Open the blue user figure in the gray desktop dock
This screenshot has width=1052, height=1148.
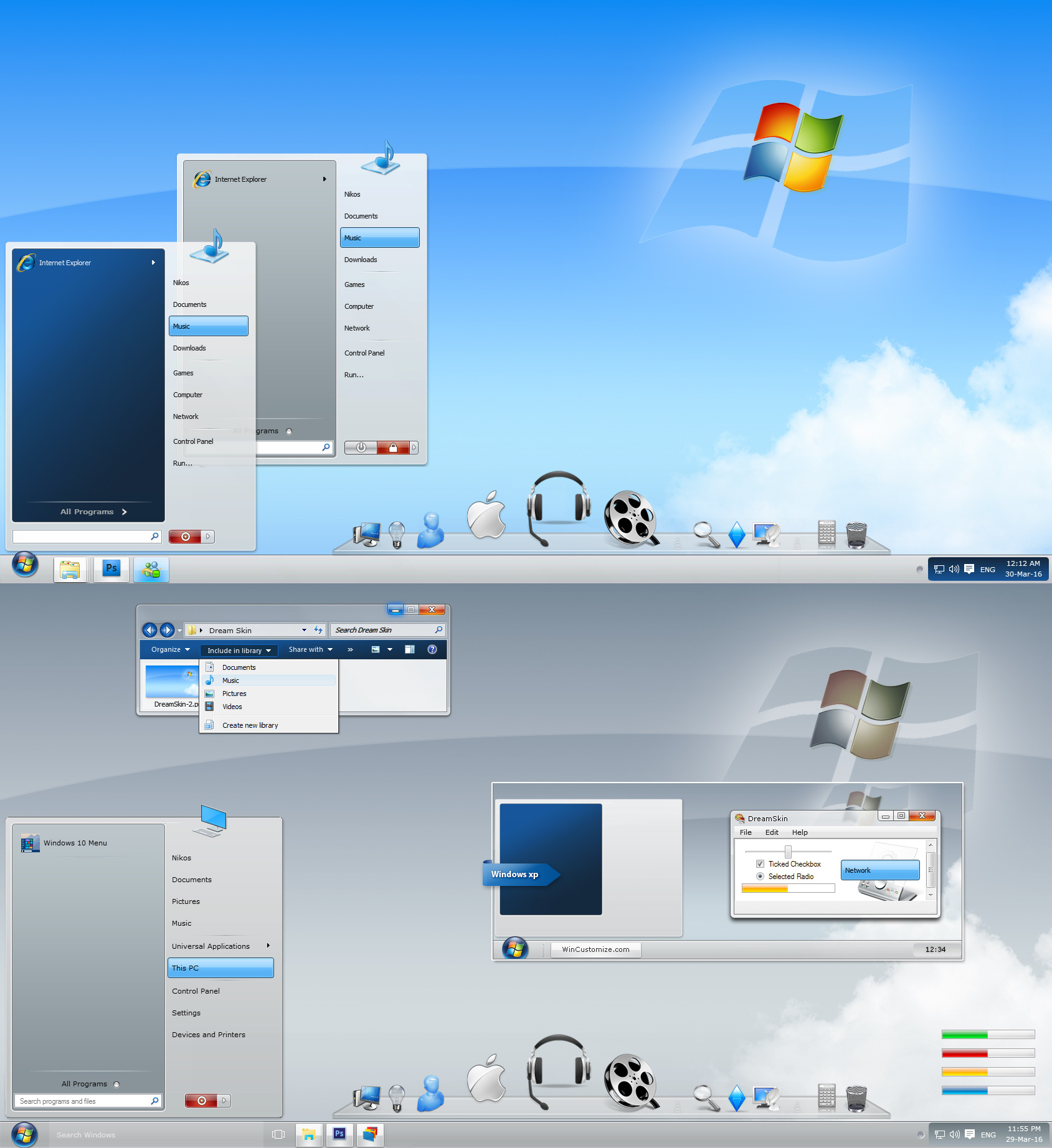430,1094
